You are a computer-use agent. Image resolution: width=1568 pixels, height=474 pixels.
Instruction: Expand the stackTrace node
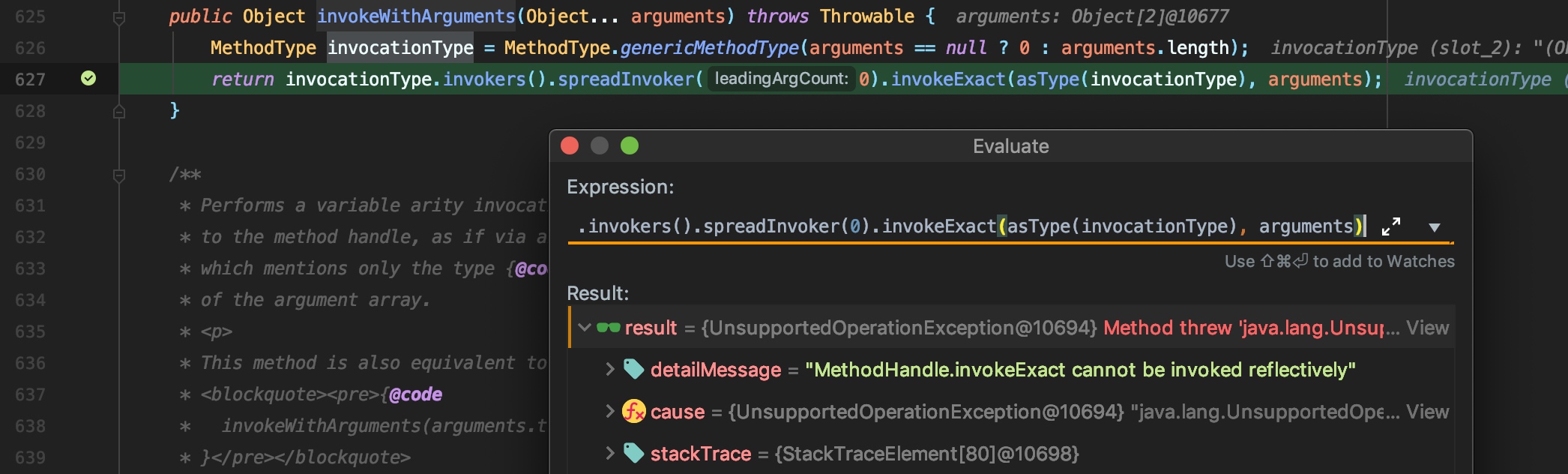(609, 453)
